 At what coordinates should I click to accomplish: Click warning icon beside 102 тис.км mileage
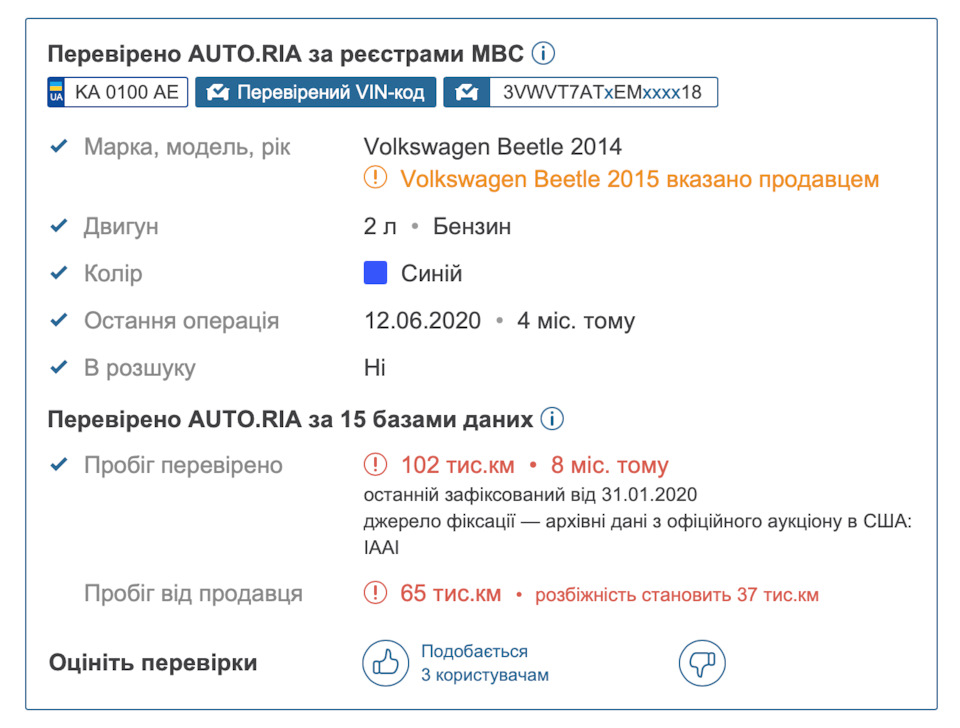375,465
